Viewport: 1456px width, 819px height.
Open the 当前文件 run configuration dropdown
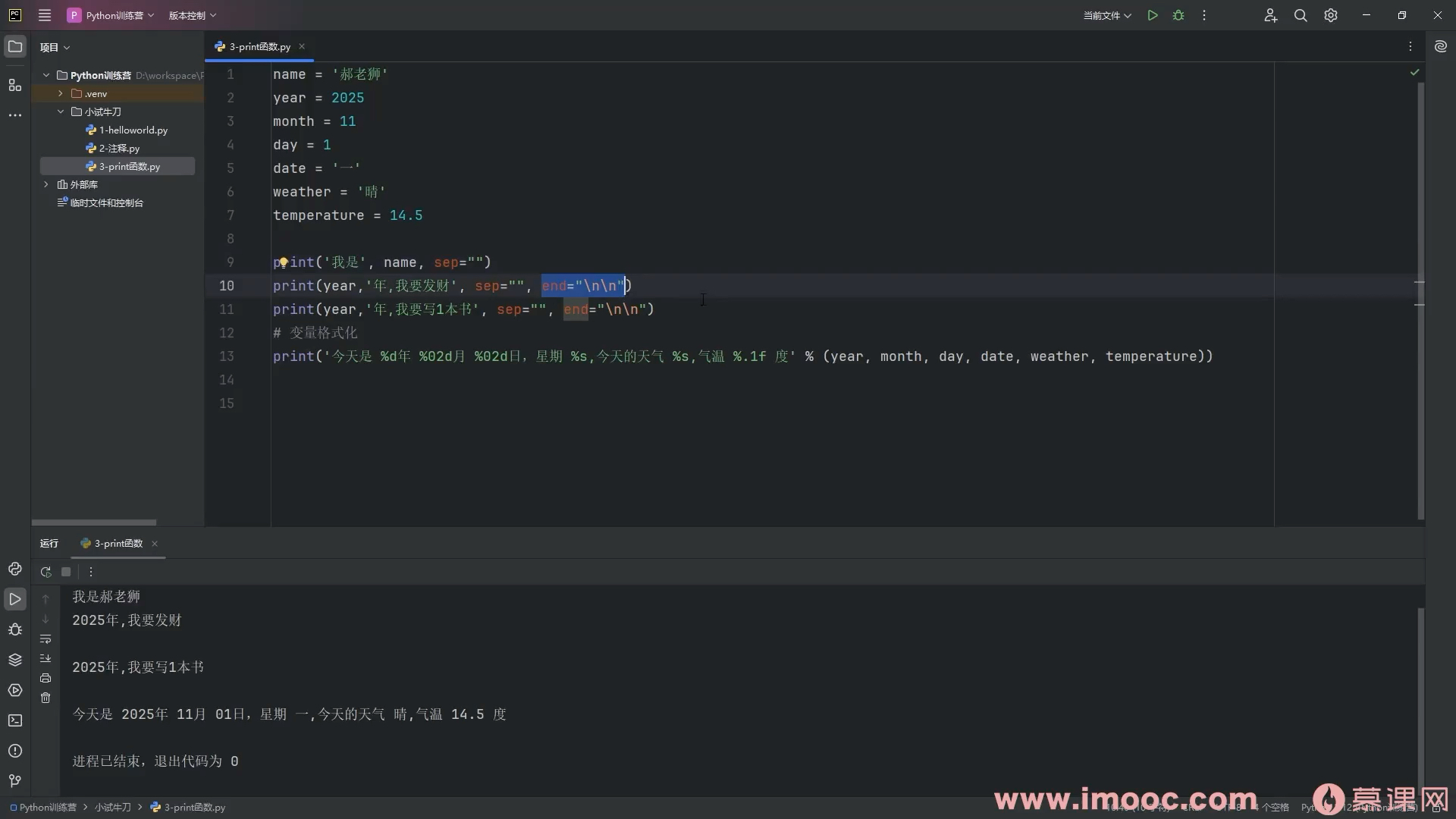pyautogui.click(x=1106, y=15)
